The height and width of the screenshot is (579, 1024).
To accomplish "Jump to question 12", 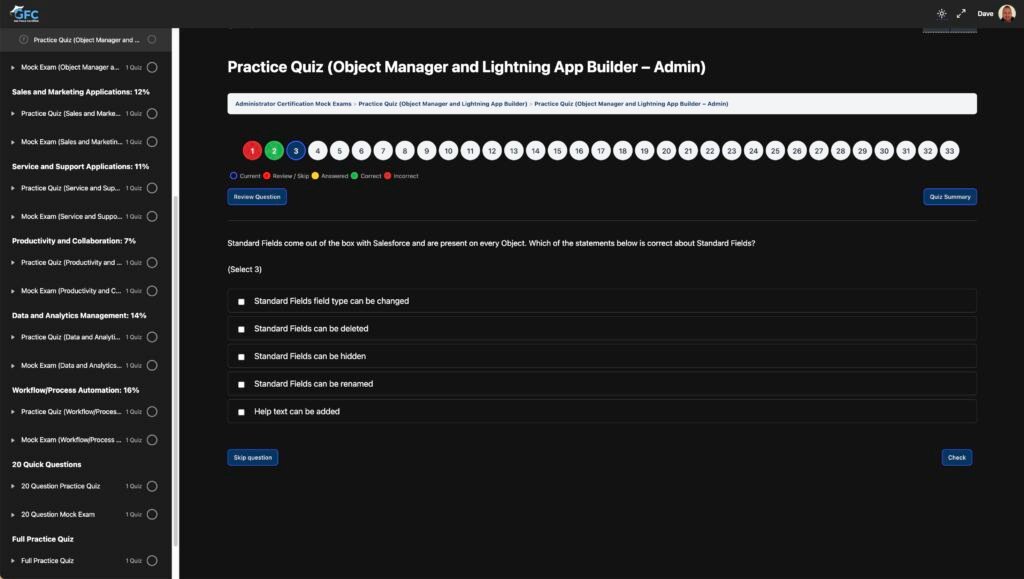I will coord(492,151).
